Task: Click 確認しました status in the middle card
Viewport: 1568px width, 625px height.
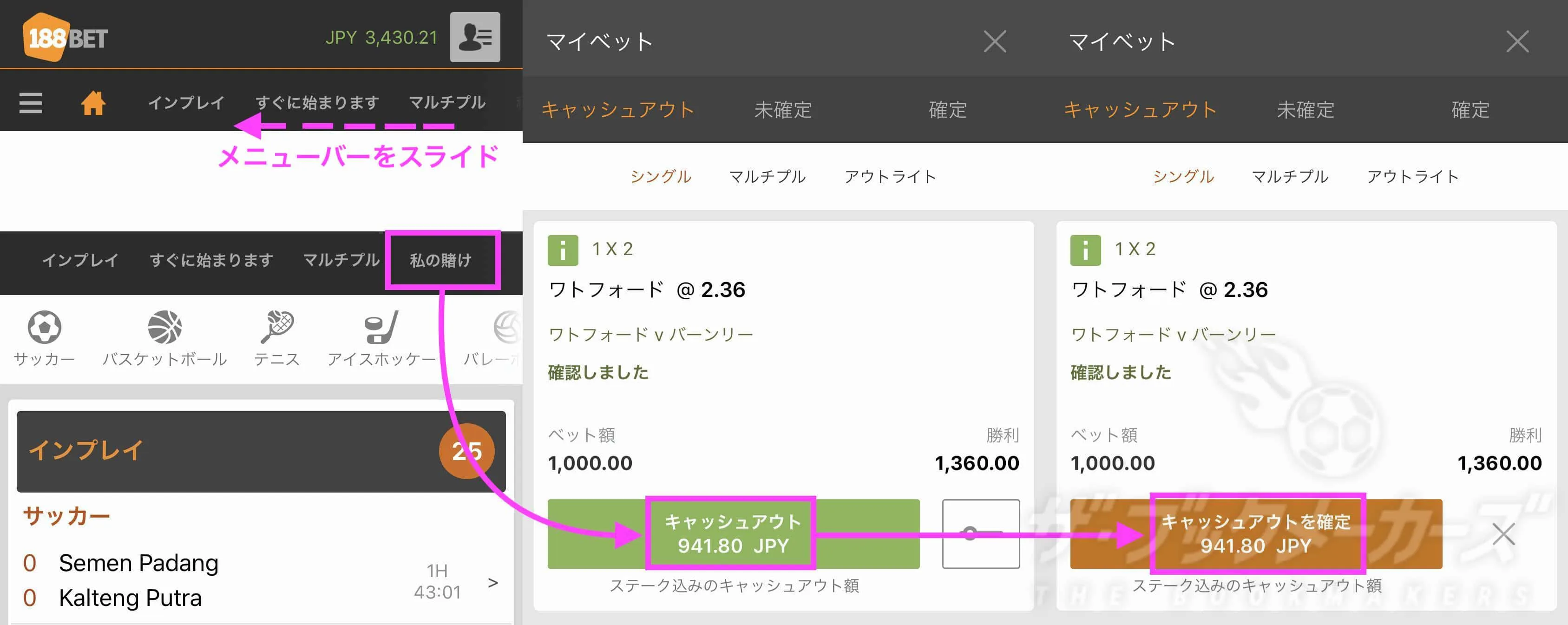Action: point(598,372)
